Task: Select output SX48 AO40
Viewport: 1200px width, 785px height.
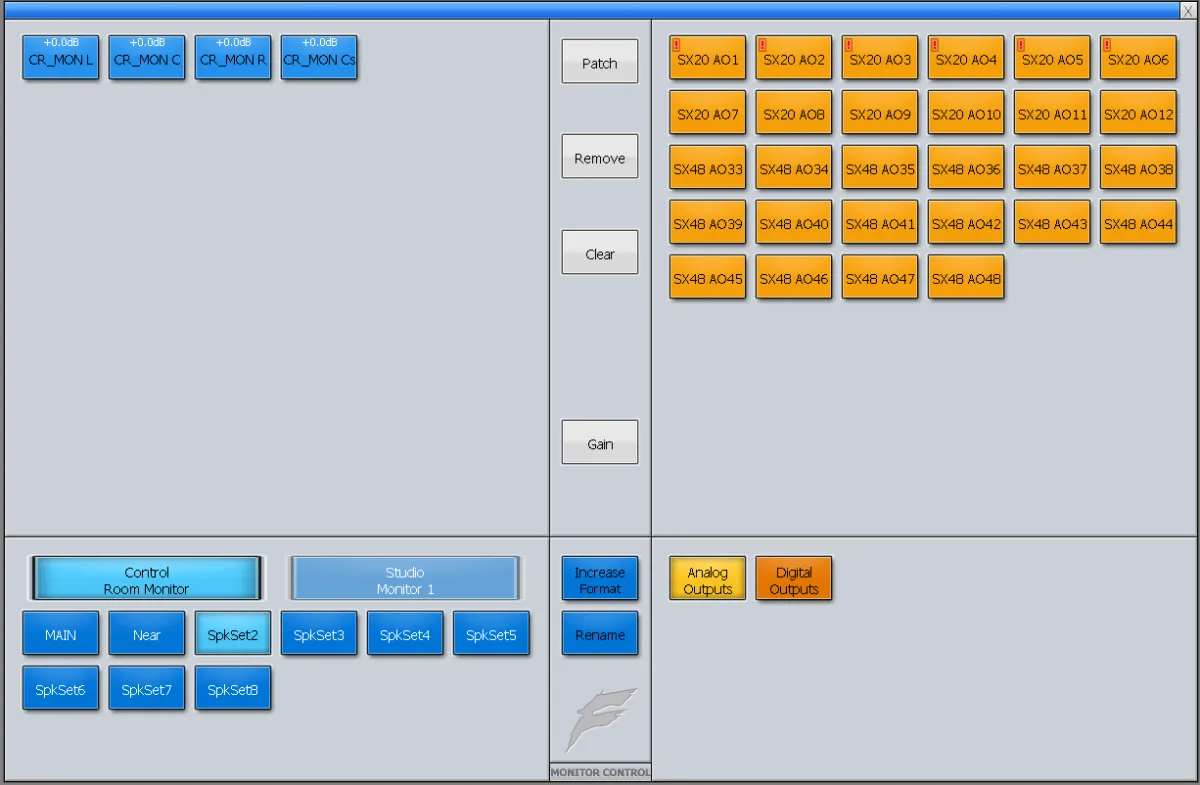Action: [x=794, y=223]
